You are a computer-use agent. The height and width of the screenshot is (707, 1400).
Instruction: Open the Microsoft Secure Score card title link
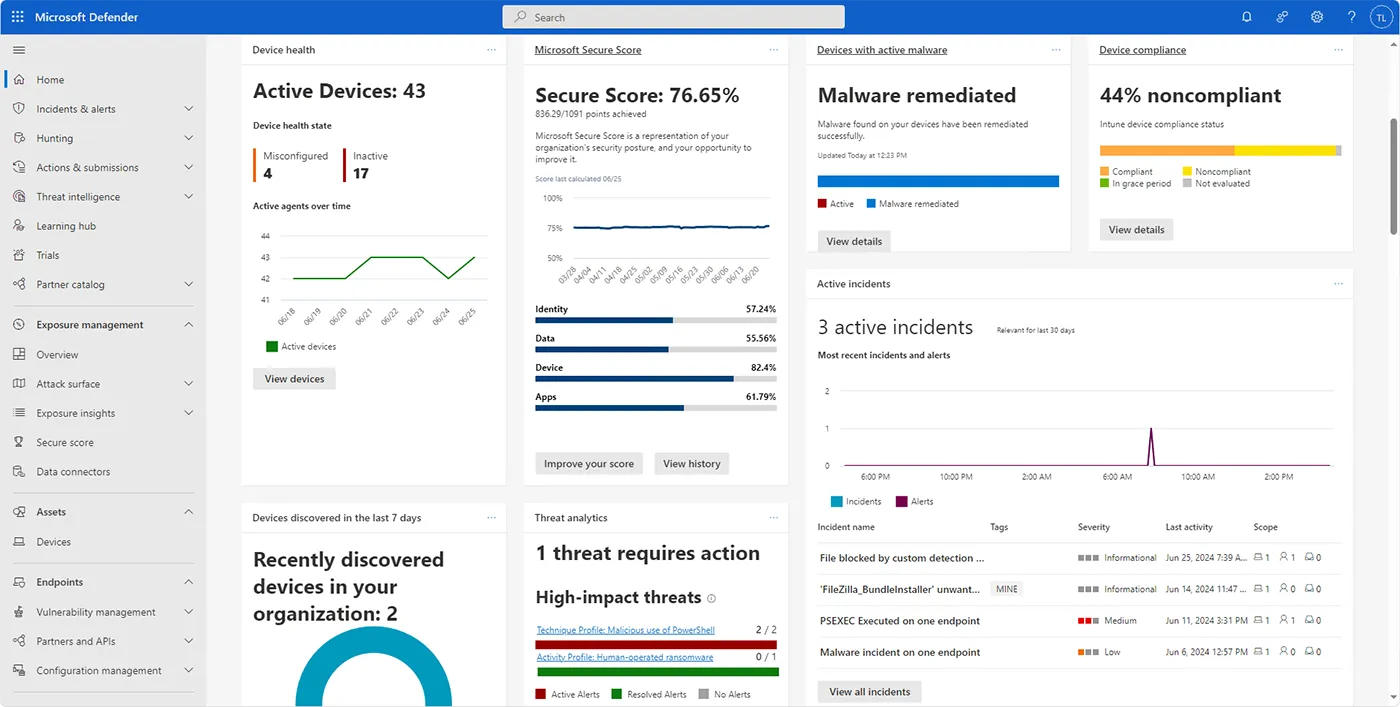pos(588,50)
